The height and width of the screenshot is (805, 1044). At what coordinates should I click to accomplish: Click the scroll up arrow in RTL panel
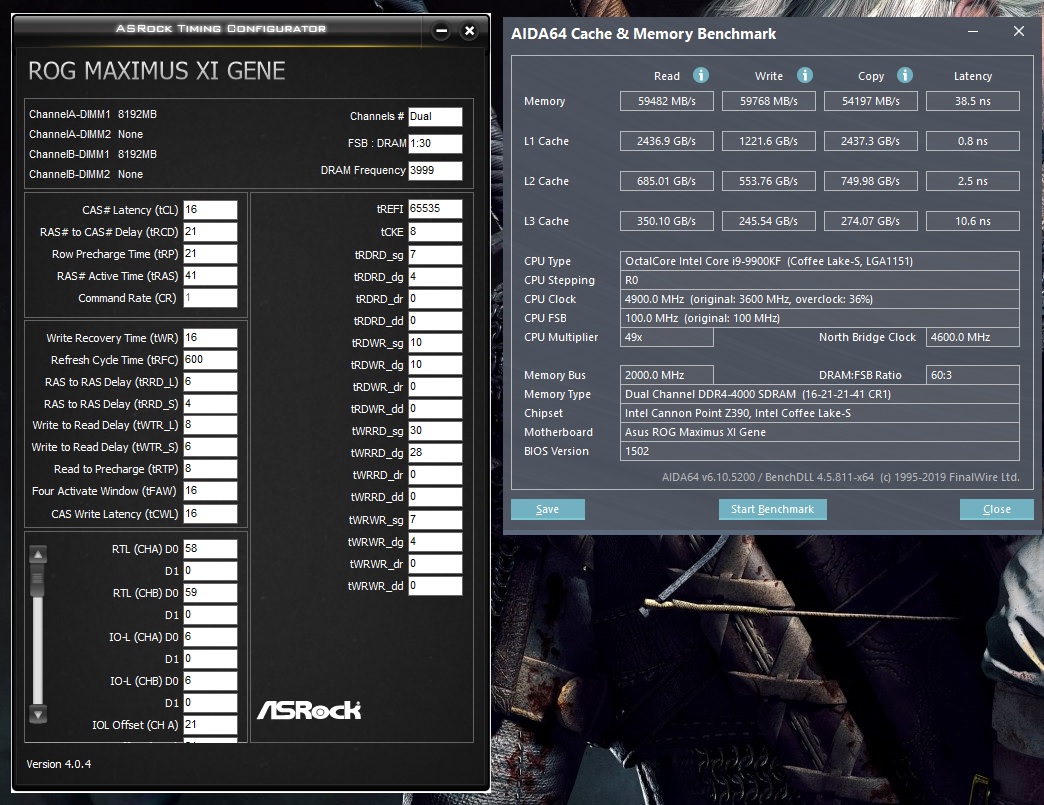coord(38,554)
